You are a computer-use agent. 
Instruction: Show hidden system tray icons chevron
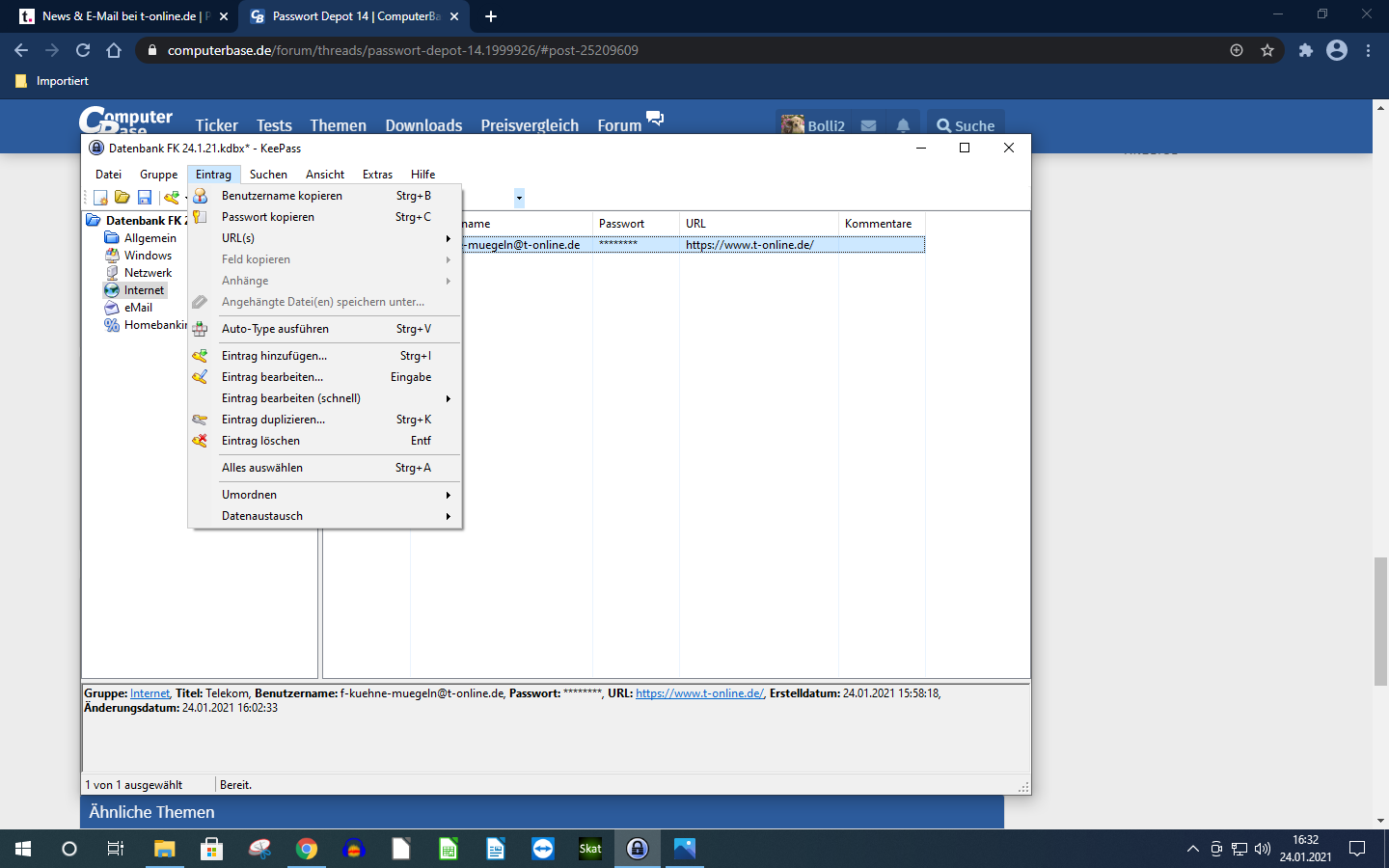click(x=1193, y=849)
